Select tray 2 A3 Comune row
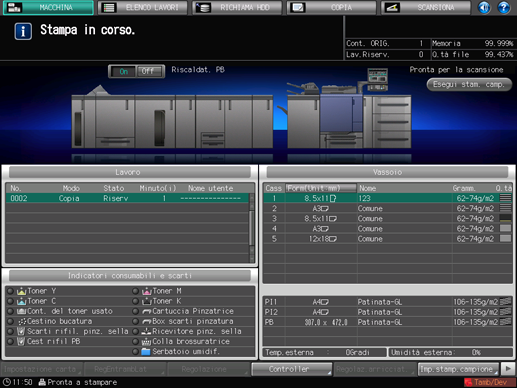 click(388, 208)
